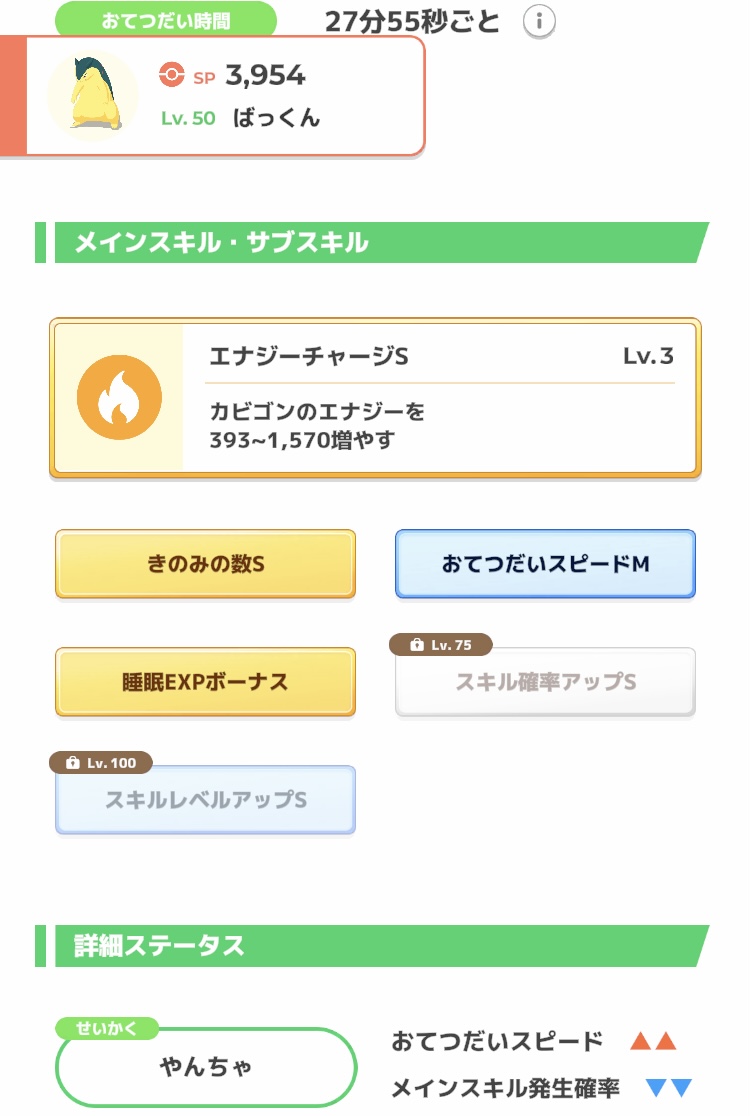Viewport: 750px width, 1116px height.
Task: Open the エナジーチャージS main skill card
Action: point(375,398)
